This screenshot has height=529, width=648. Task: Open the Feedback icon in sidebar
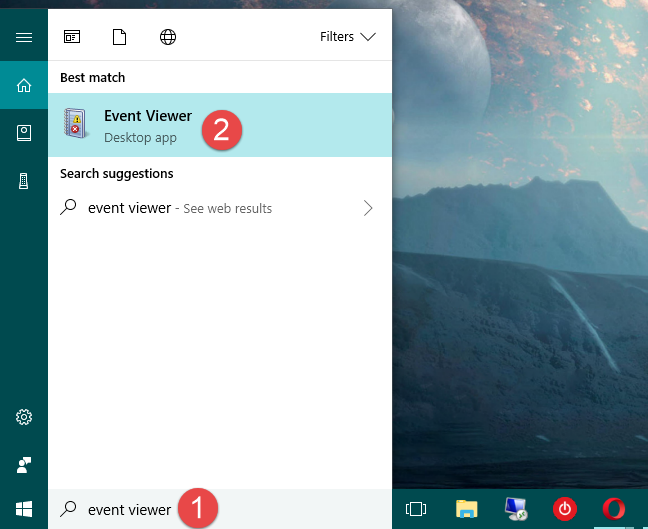pyautogui.click(x=24, y=465)
